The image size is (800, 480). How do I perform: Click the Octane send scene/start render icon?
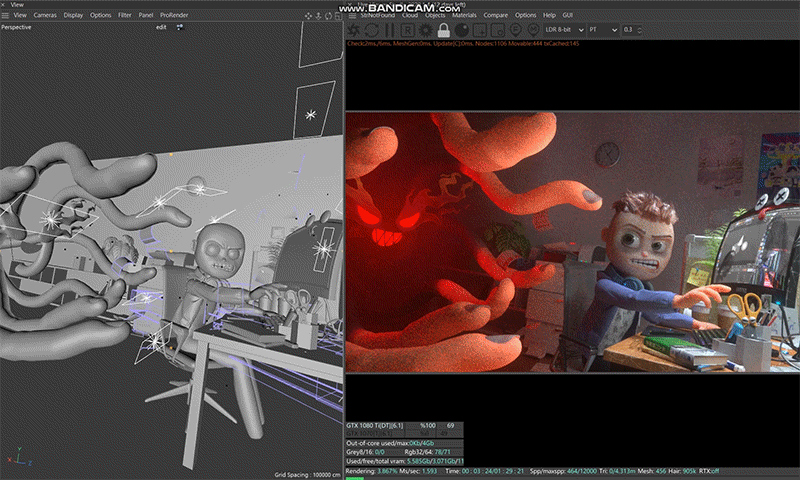[x=354, y=30]
